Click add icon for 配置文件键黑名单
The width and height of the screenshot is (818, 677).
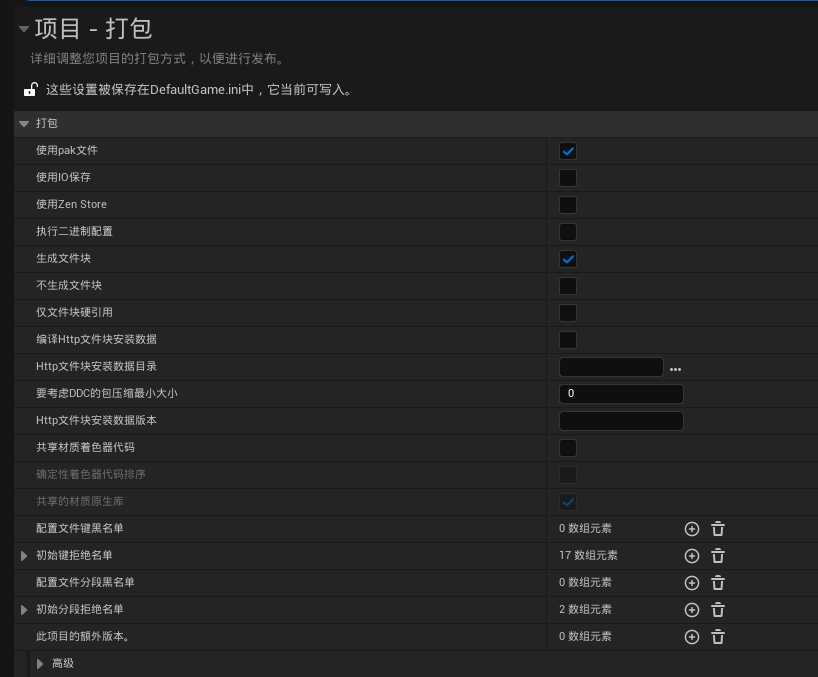pos(691,528)
